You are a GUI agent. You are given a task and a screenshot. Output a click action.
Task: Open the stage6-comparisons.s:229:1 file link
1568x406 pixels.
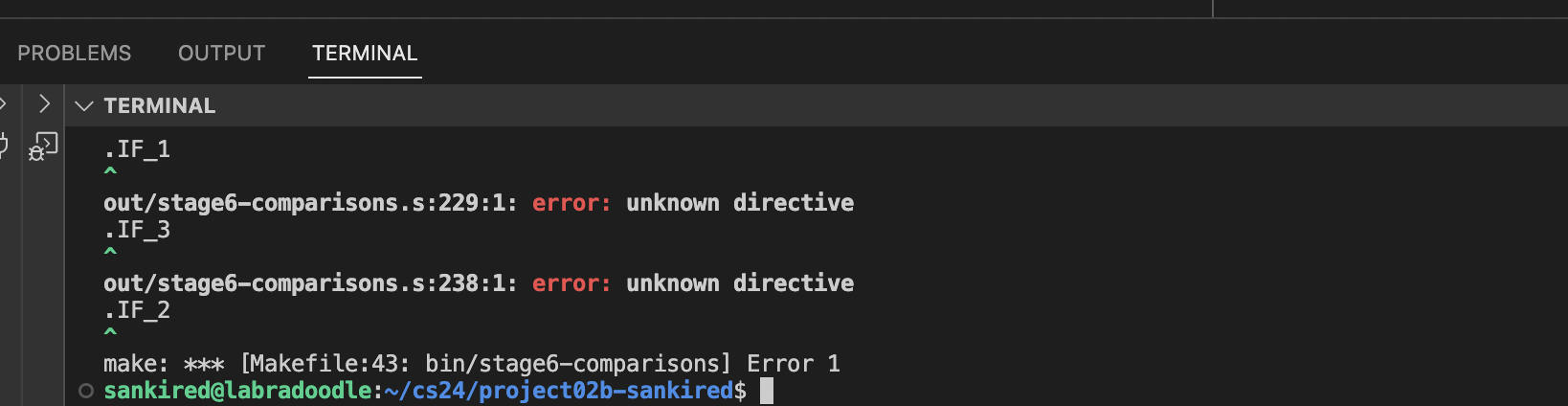(309, 203)
